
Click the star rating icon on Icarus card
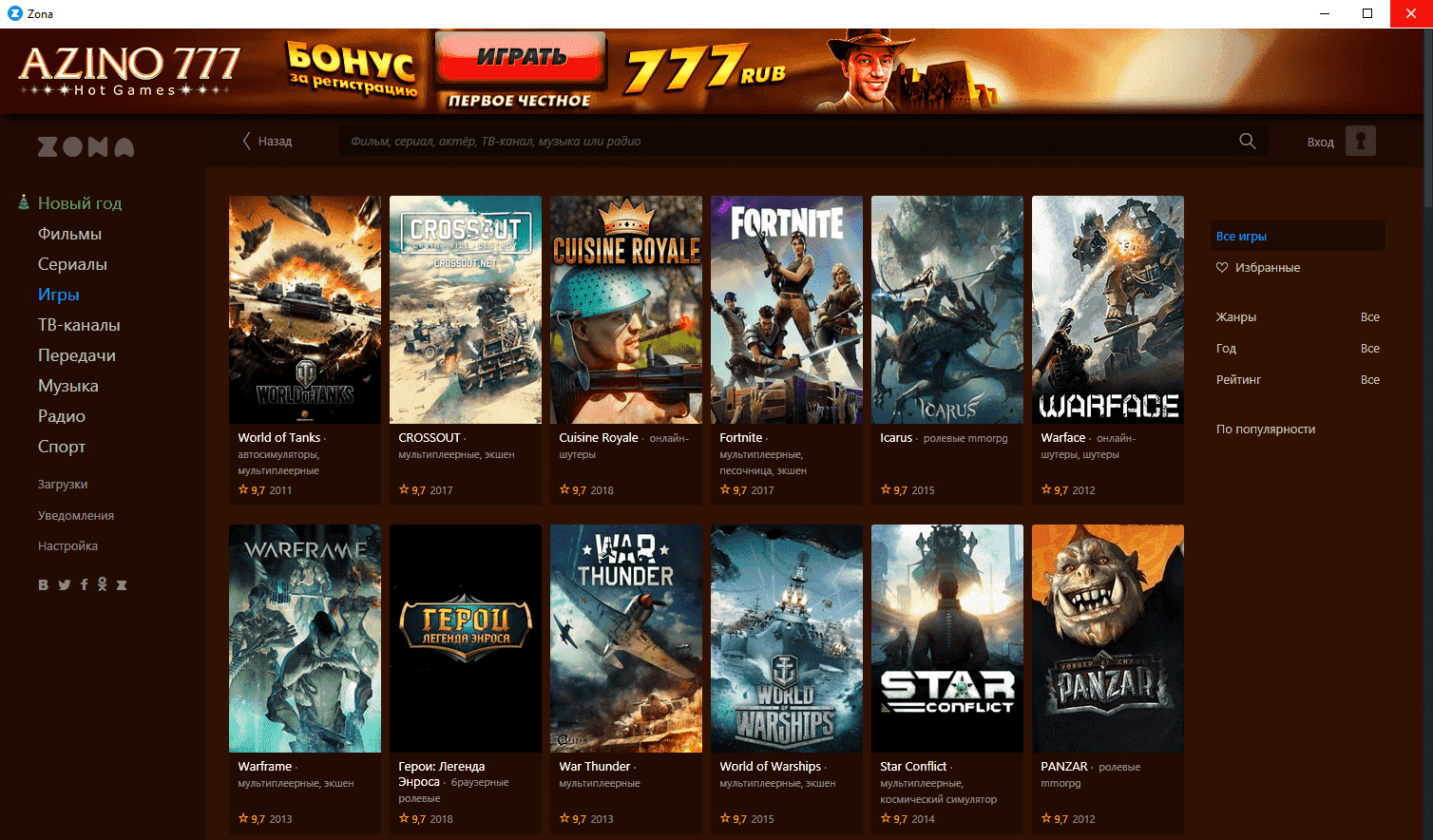click(x=886, y=489)
